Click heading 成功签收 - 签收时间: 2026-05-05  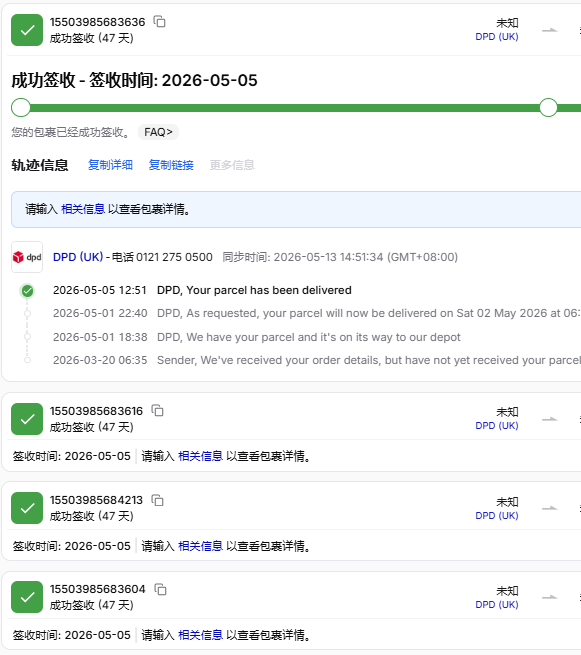(134, 80)
